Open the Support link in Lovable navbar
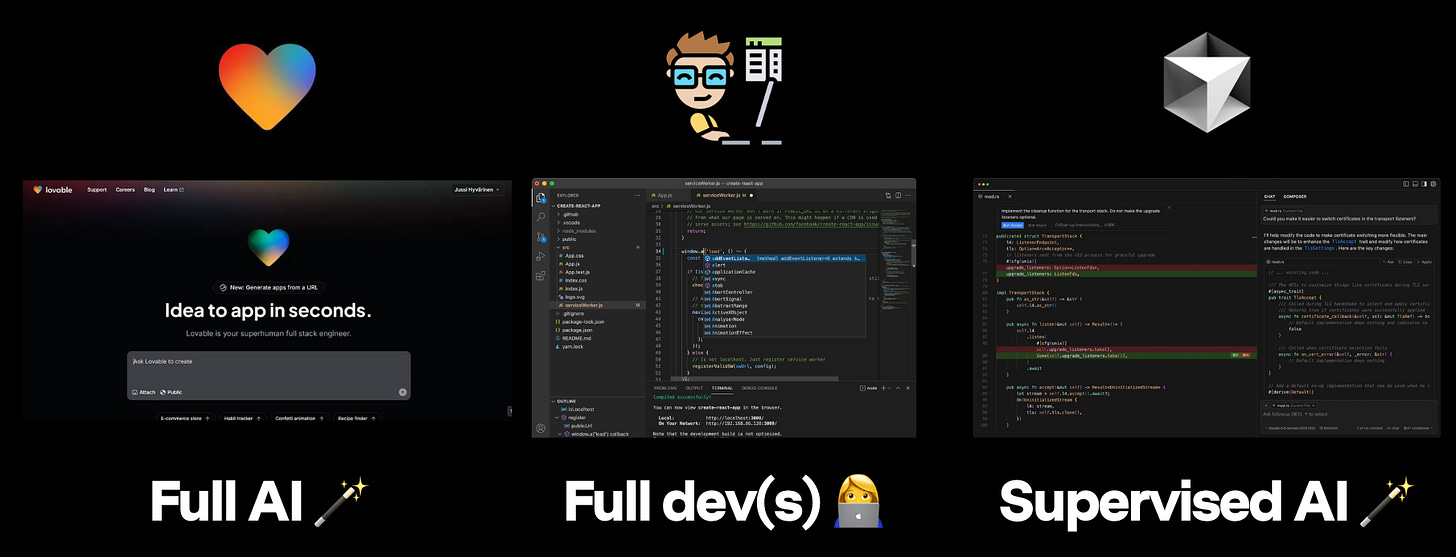Image resolution: width=1456 pixels, height=557 pixels. [x=97, y=189]
